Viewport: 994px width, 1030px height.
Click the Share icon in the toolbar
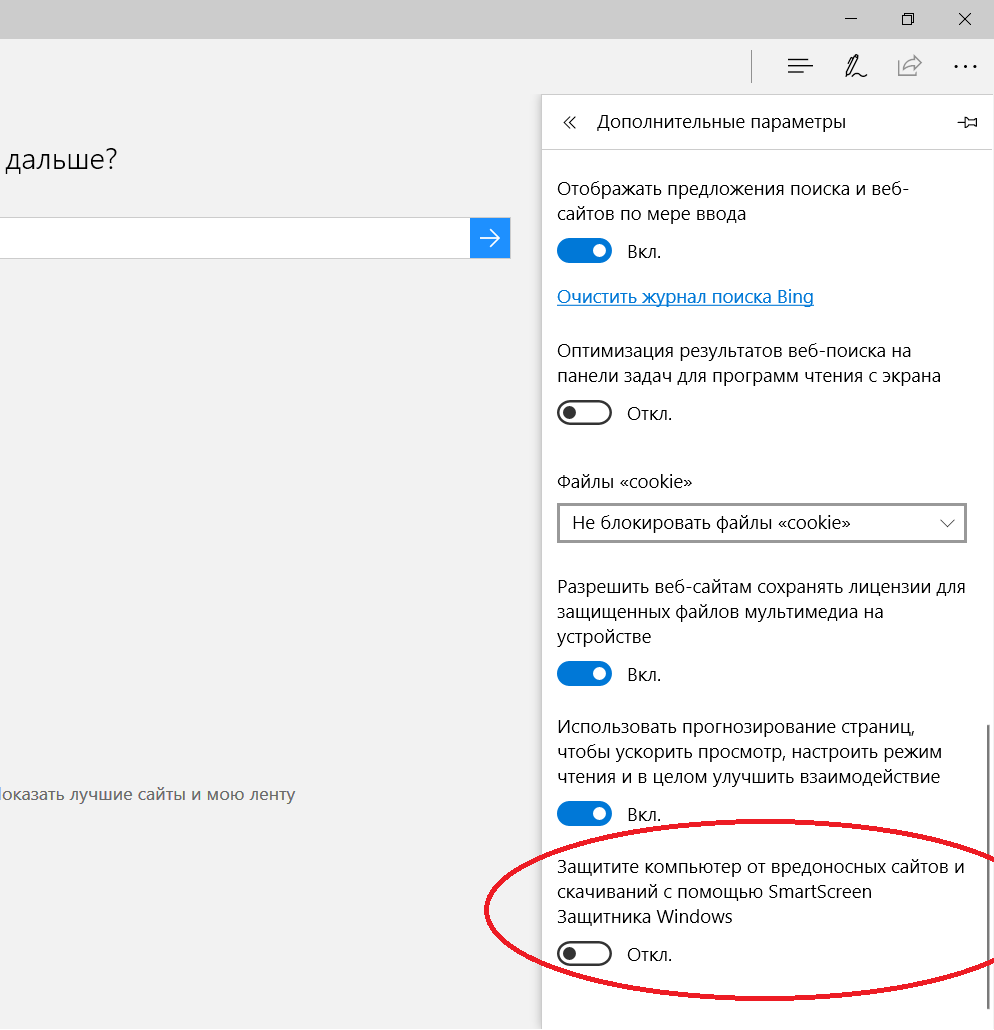click(910, 66)
